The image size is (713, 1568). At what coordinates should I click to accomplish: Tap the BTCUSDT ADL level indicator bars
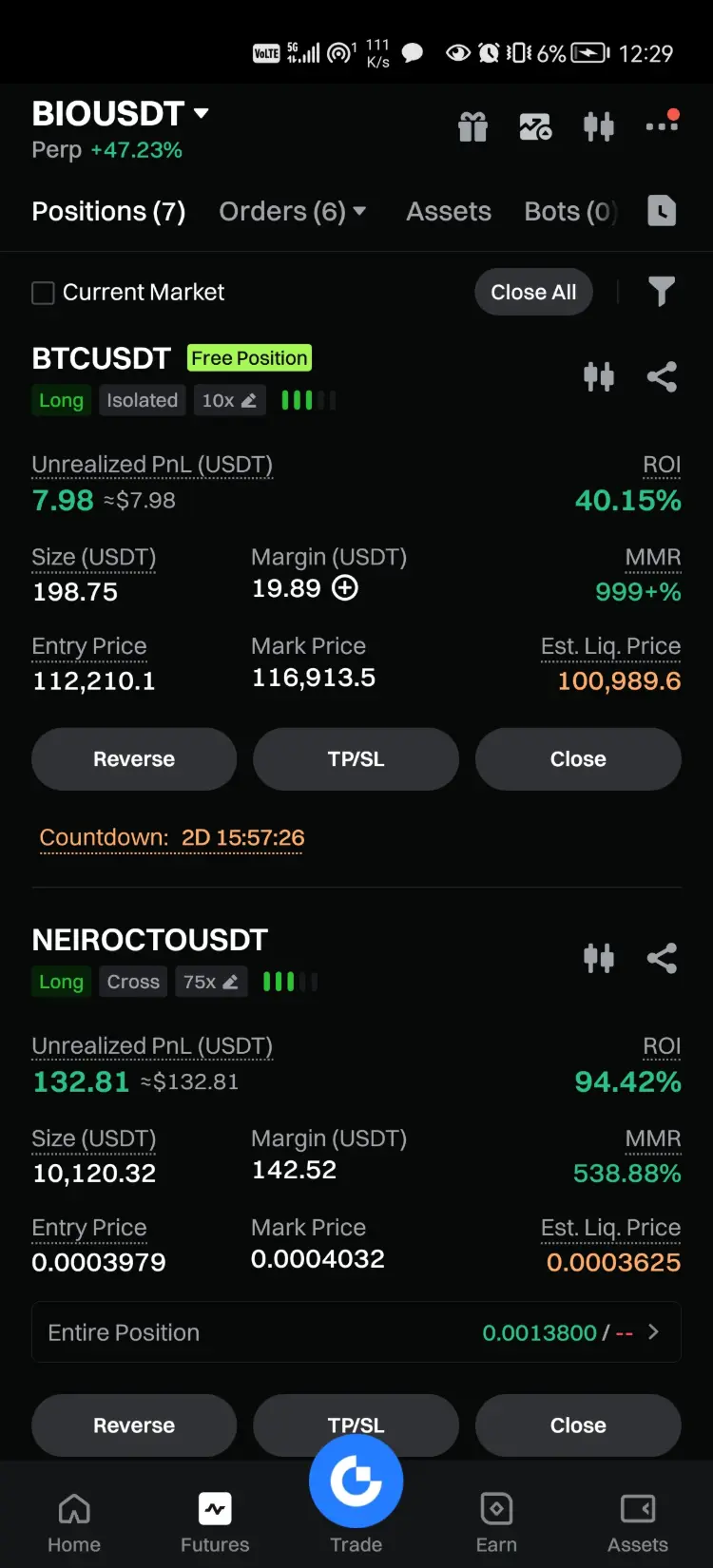click(x=309, y=400)
